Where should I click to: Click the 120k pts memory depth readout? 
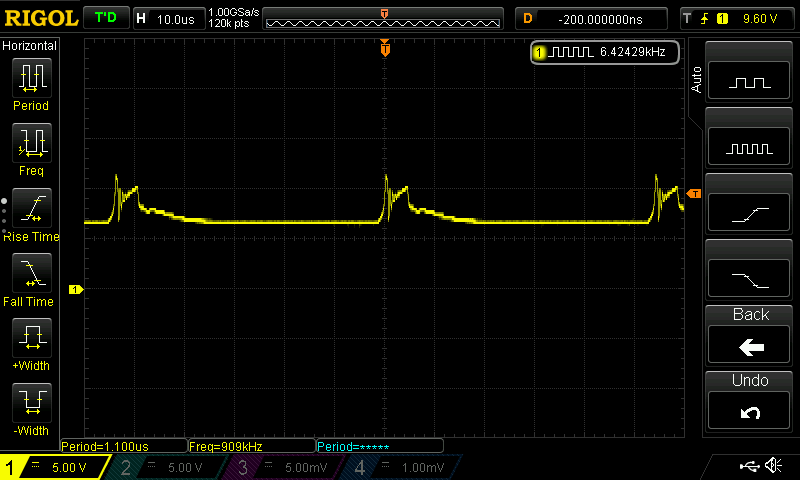tap(229, 23)
